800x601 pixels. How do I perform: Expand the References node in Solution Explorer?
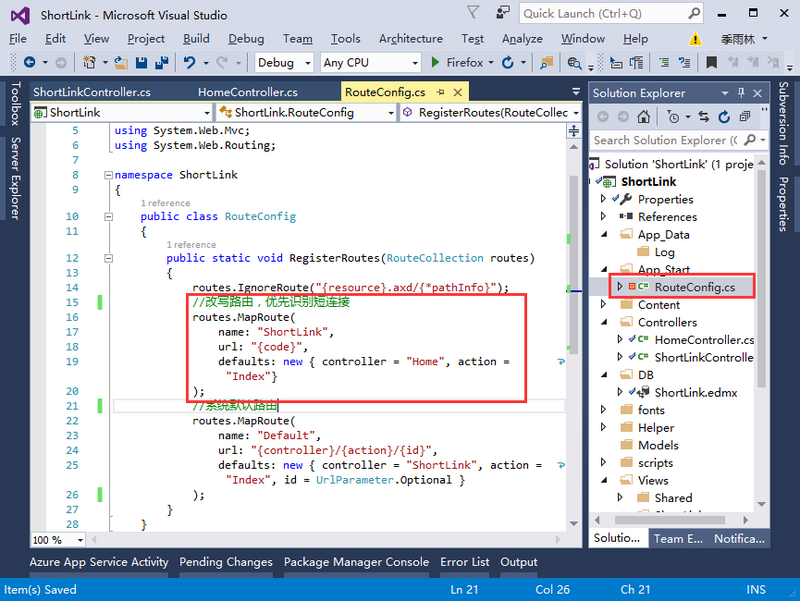[603, 216]
